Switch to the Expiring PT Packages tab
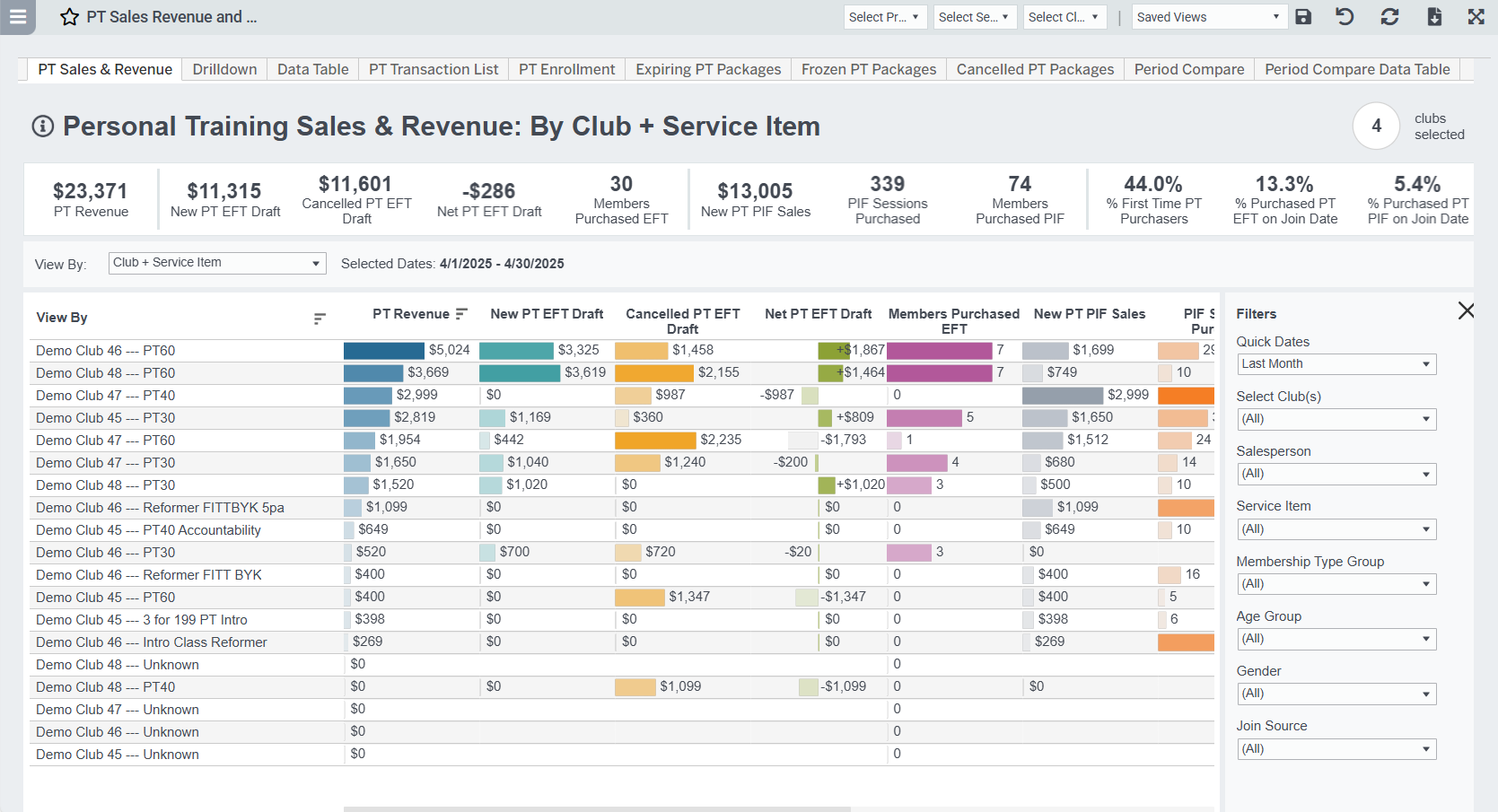The width and height of the screenshot is (1498, 812). click(x=707, y=69)
